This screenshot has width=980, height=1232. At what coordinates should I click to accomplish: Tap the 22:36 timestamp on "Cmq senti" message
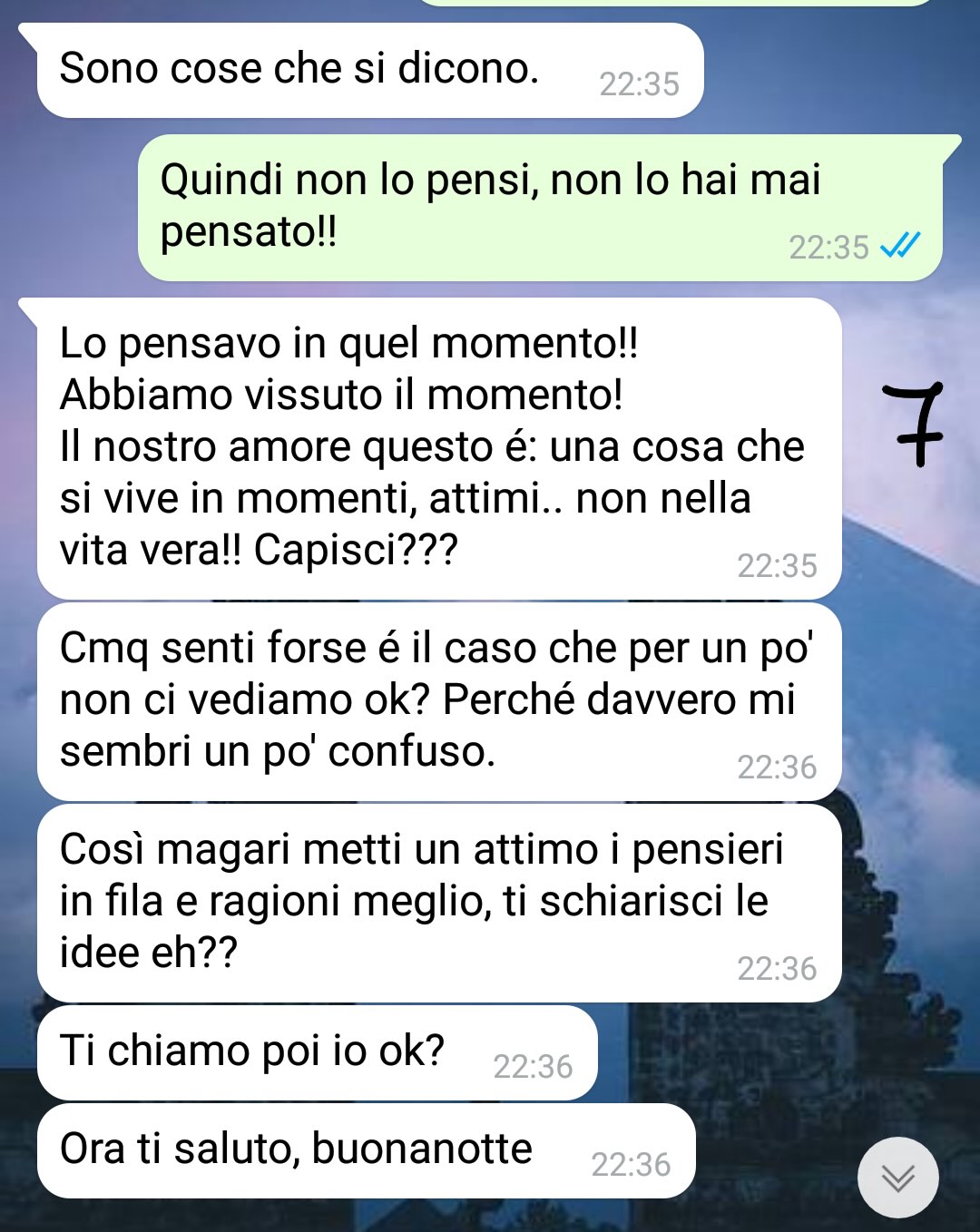click(777, 768)
